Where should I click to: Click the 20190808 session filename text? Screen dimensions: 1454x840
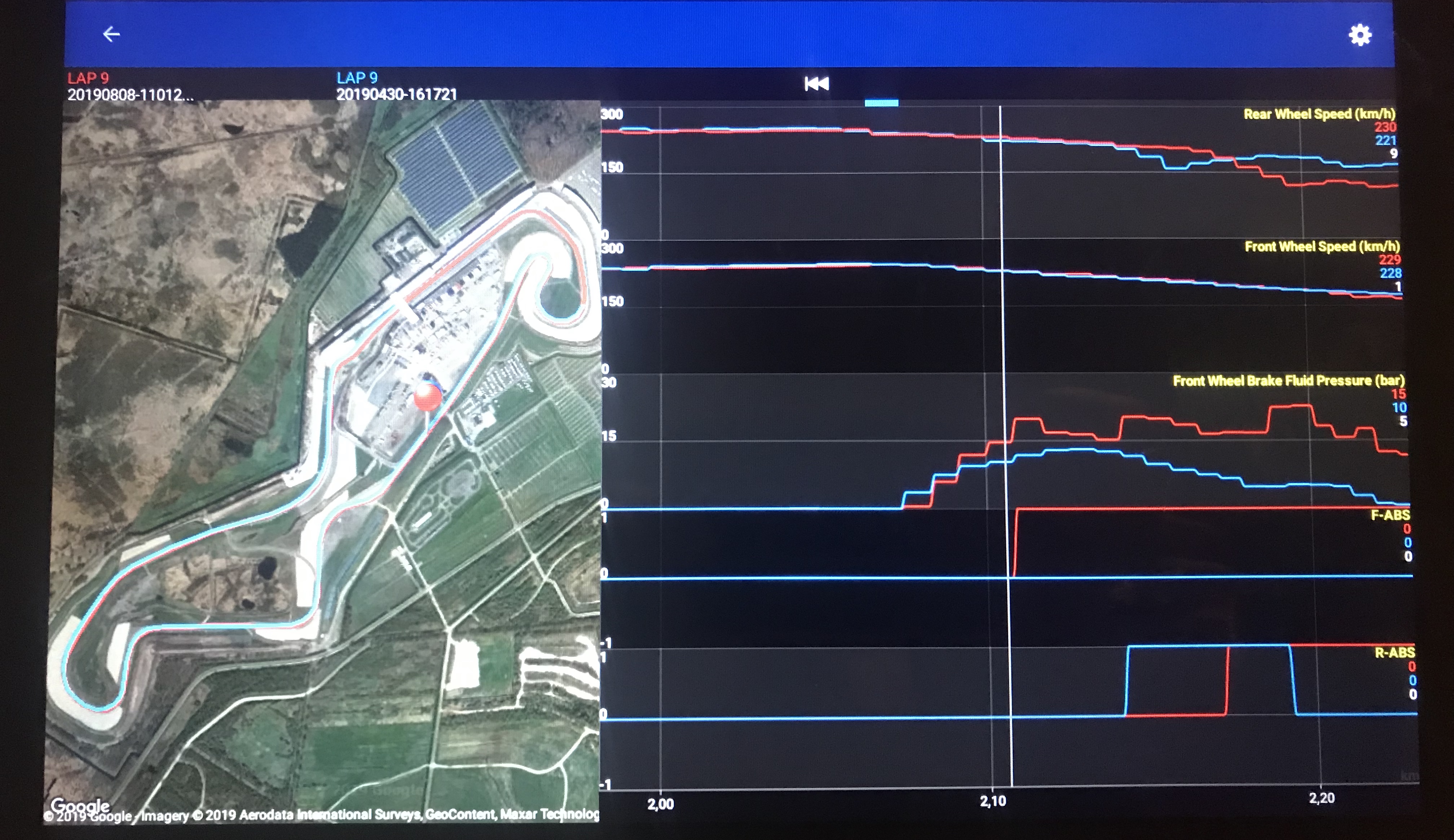pyautogui.click(x=131, y=95)
